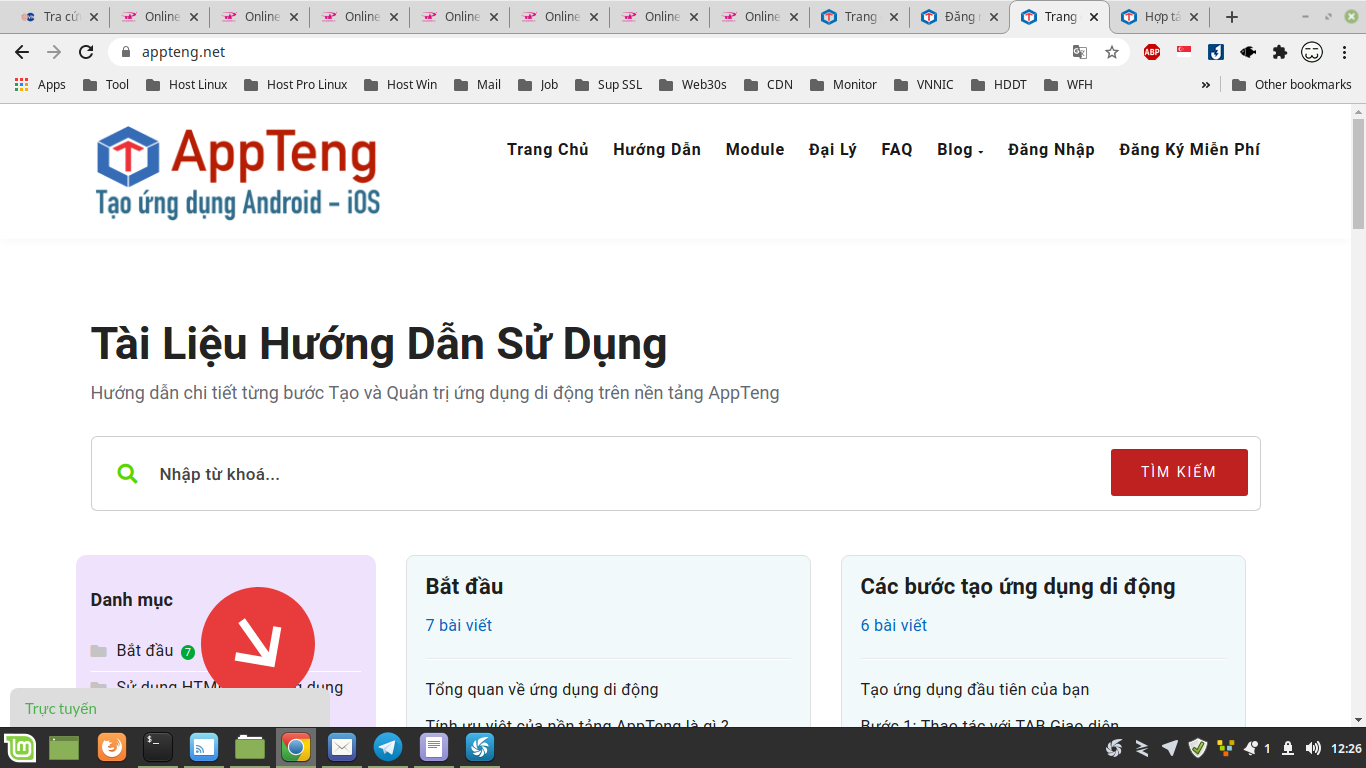The image size is (1366, 768).
Task: Click the 12:26 clock in the tray
Action: pos(1347,748)
